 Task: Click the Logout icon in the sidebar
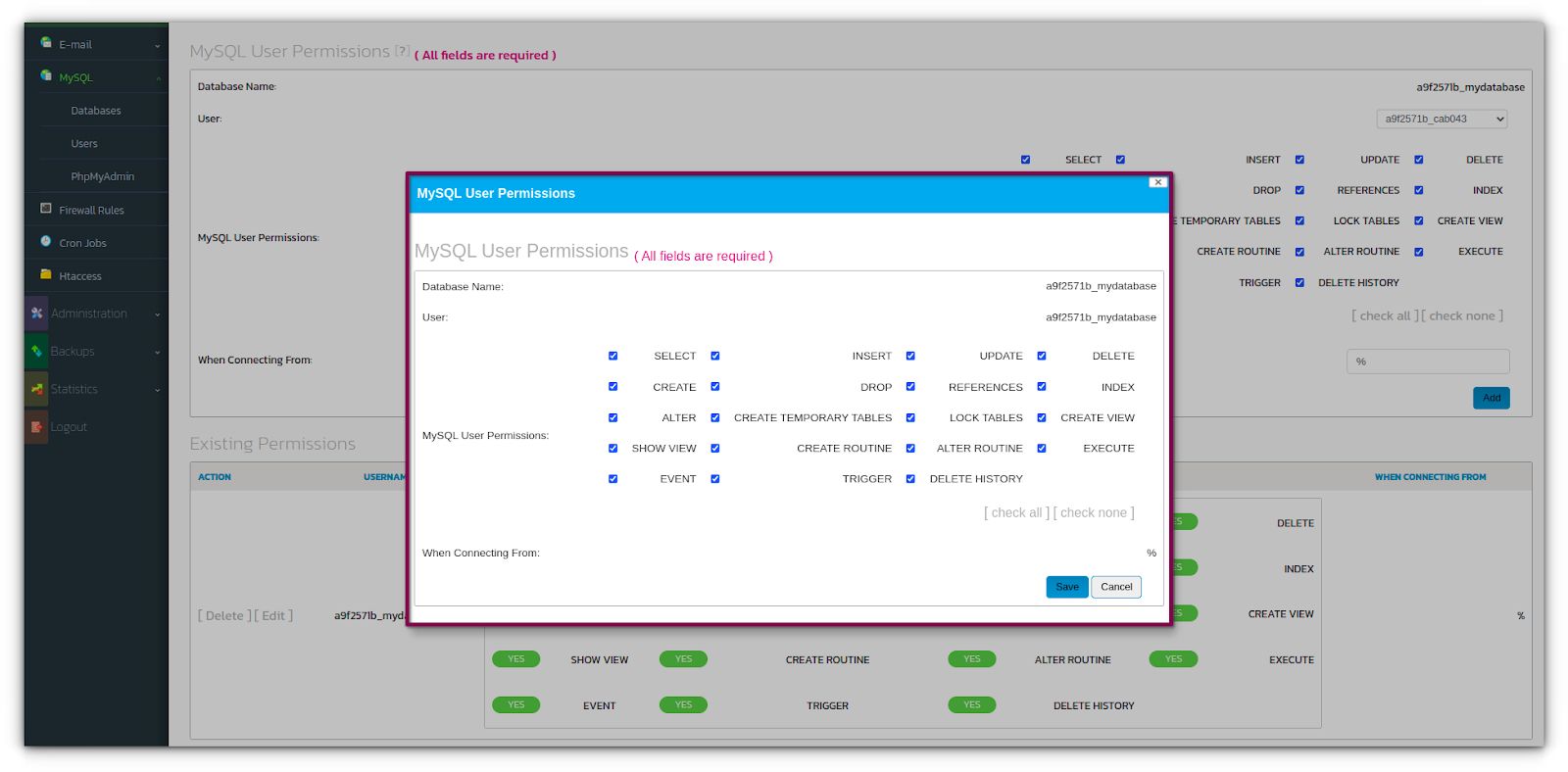point(37,427)
